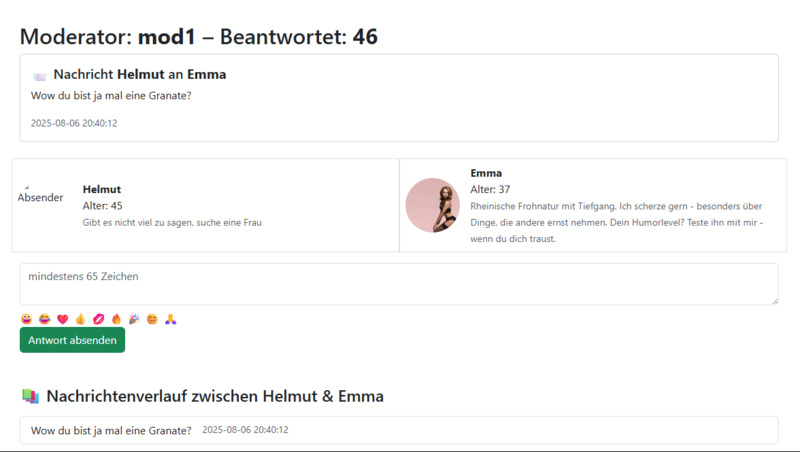Click resize handle of reply textarea
This screenshot has width=800, height=452.
click(774, 301)
